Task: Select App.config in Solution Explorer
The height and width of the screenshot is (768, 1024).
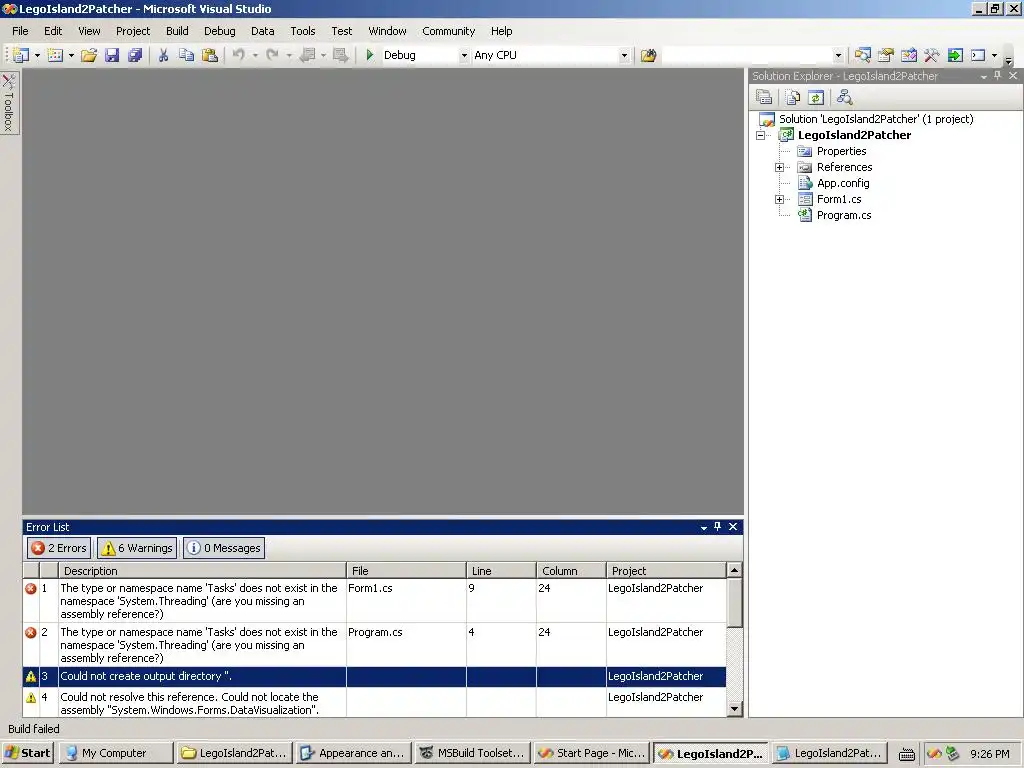Action: (843, 184)
